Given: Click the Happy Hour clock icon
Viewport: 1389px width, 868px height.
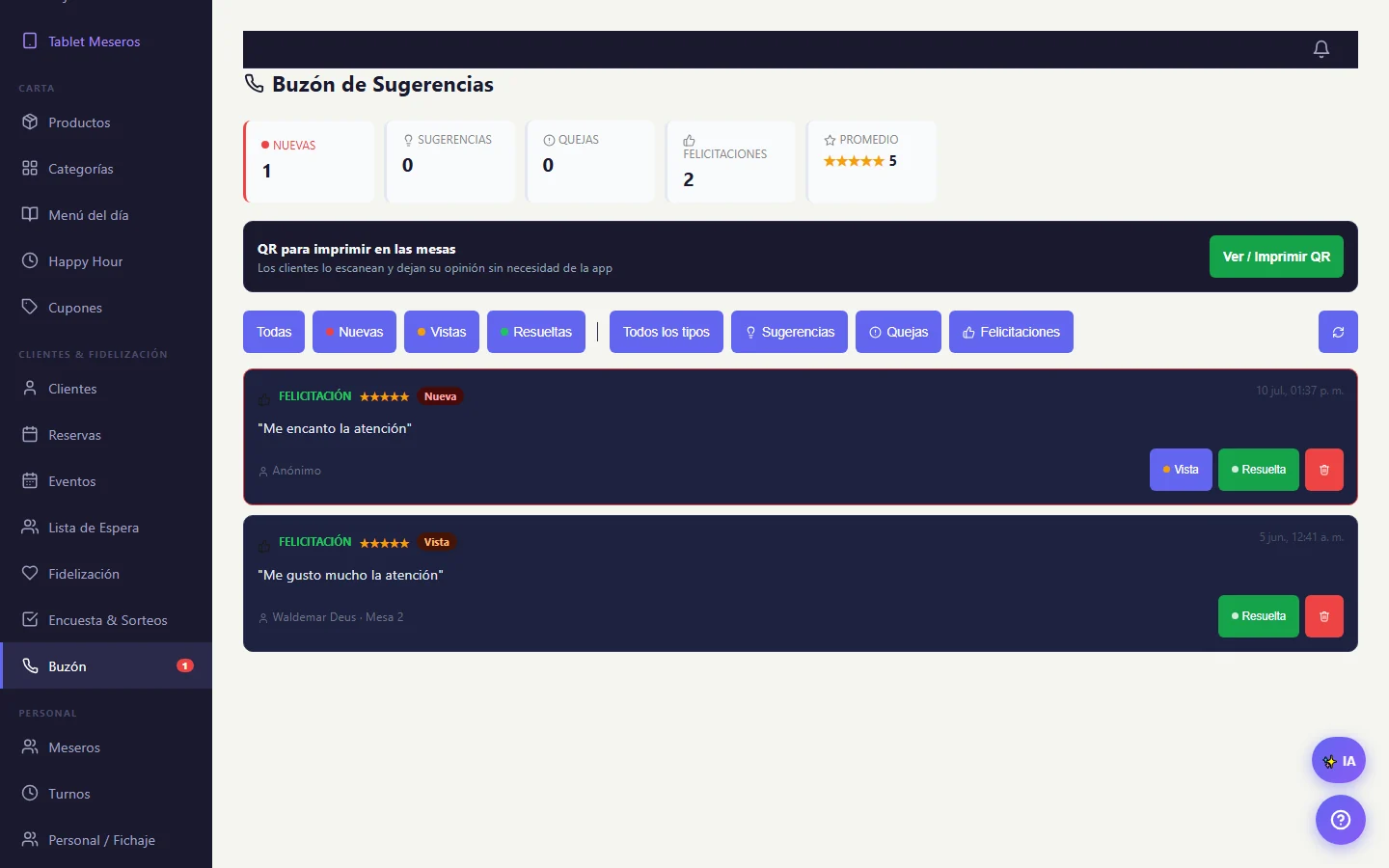Looking at the screenshot, I should pos(30,261).
